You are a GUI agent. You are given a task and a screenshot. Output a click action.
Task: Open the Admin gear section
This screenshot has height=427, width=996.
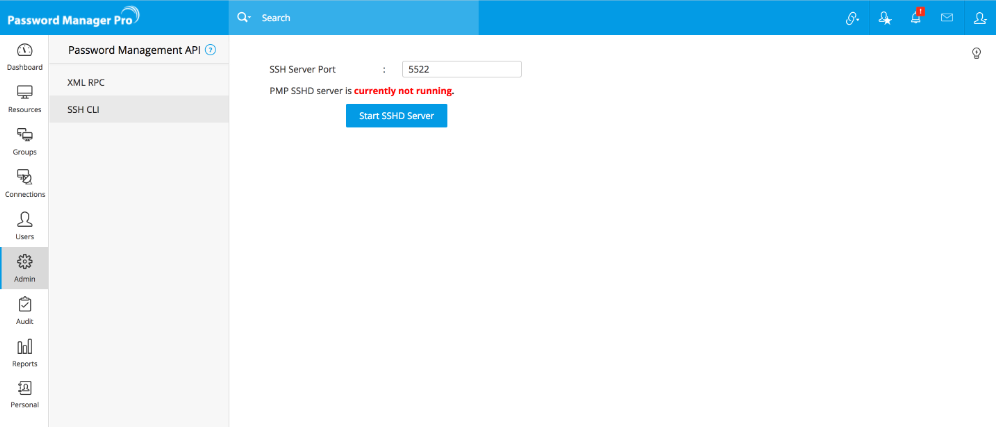click(24, 268)
